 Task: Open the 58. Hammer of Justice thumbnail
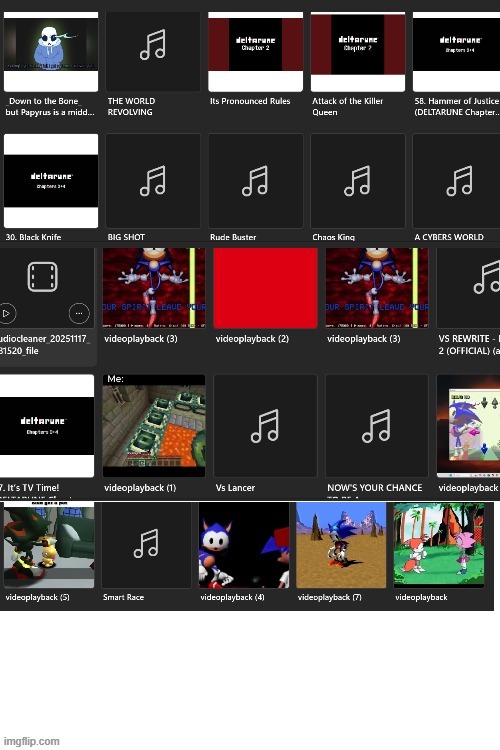pyautogui.click(x=456, y=52)
